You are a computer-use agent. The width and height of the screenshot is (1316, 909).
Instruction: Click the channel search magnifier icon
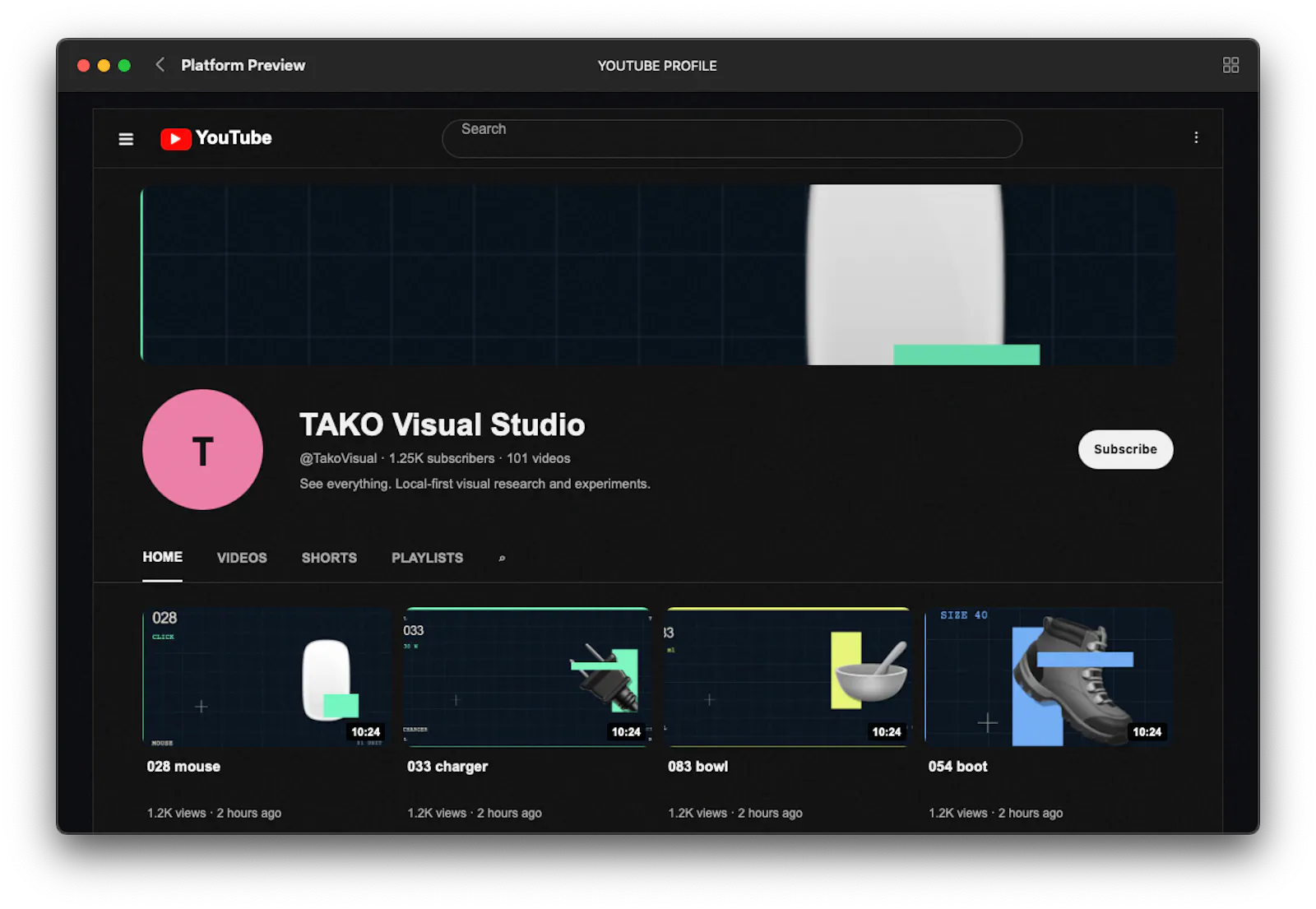502,559
